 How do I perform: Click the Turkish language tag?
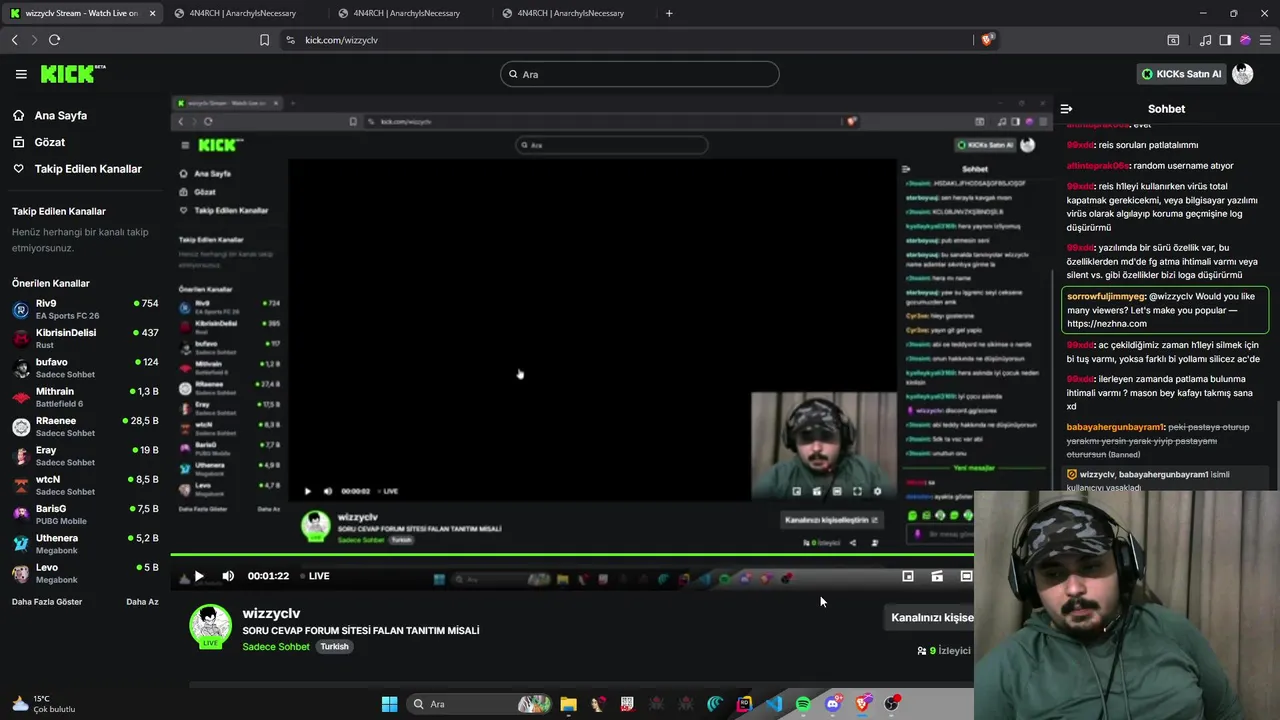(x=334, y=647)
